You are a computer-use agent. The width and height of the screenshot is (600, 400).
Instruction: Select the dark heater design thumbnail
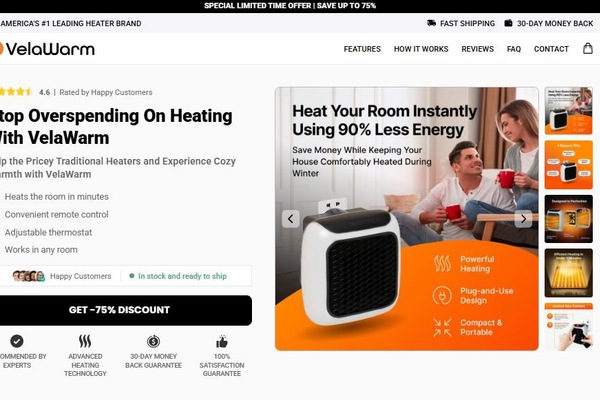tap(569, 219)
